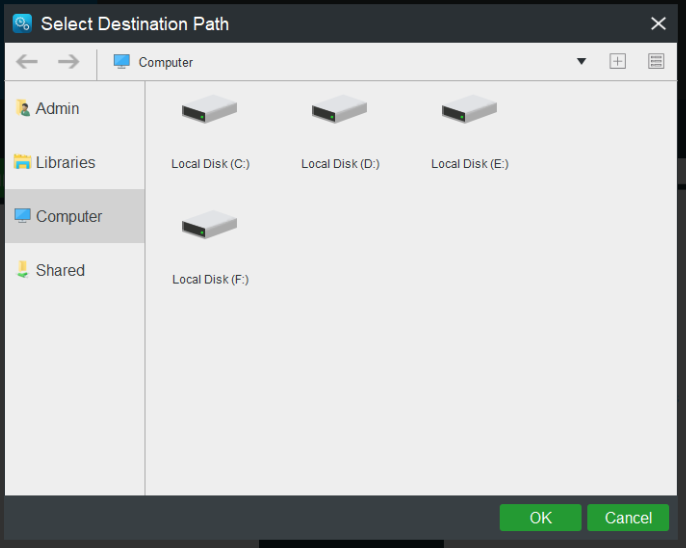
Task: Create a new folder with the plus icon
Action: coord(617,61)
